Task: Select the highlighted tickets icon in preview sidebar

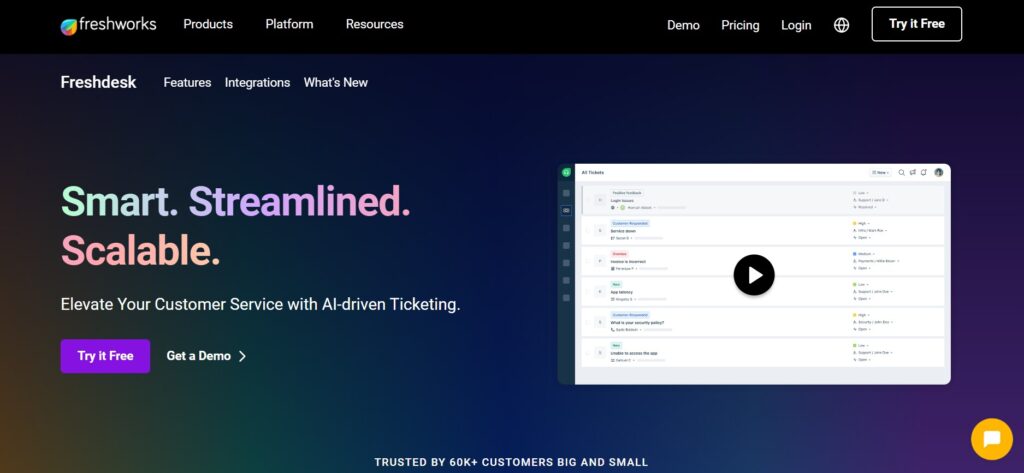Action: 566,210
